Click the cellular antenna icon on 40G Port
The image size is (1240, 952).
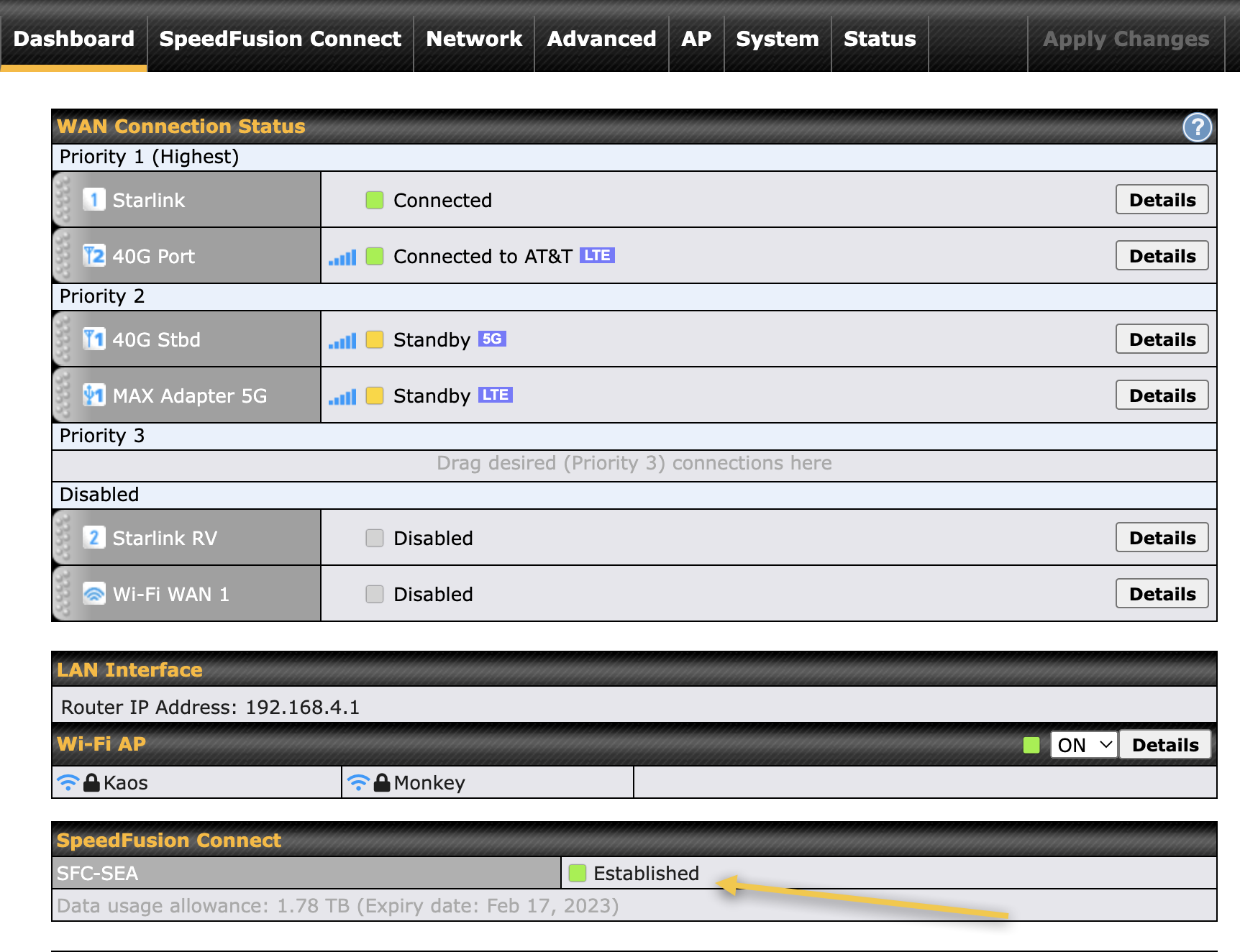(x=94, y=255)
